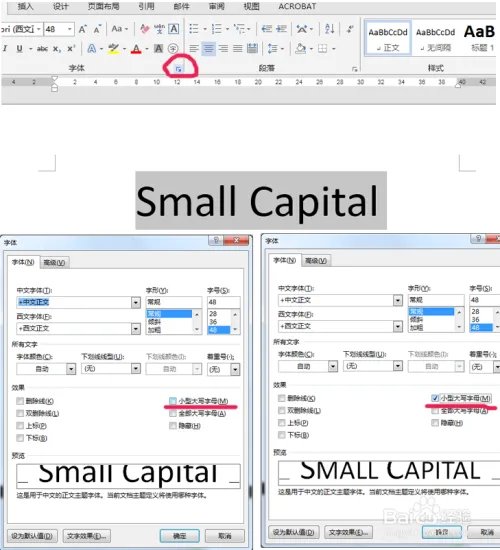Expand 西文字体 dropdown in the left Font dialog

[x=136, y=328]
